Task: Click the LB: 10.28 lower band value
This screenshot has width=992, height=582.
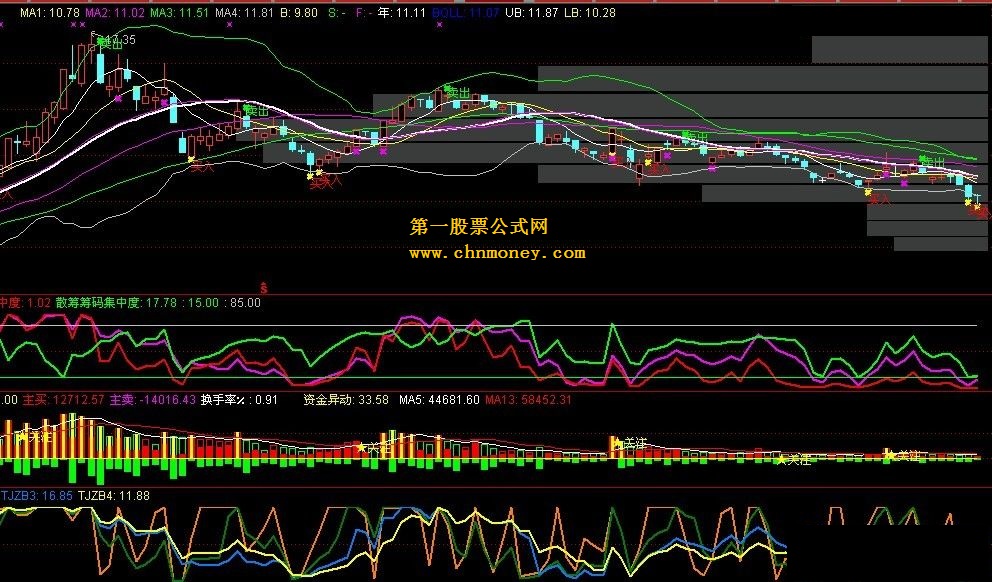Action: tap(589, 13)
